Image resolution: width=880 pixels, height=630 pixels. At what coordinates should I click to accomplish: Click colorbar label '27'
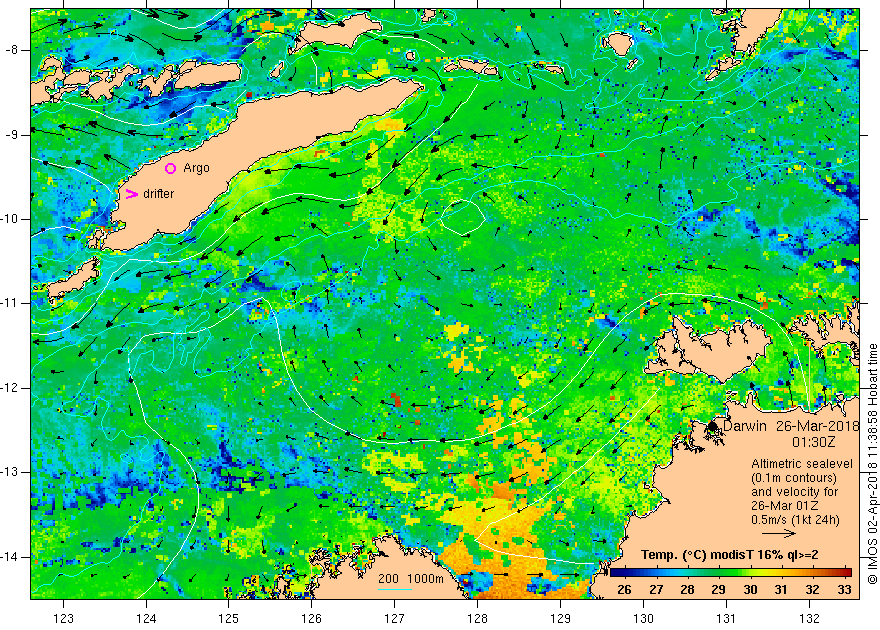tap(656, 590)
